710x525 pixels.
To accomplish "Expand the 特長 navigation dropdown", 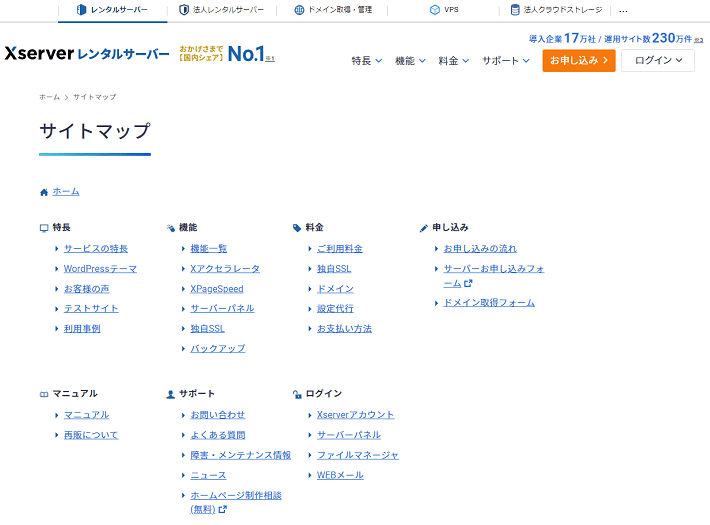I will (367, 61).
